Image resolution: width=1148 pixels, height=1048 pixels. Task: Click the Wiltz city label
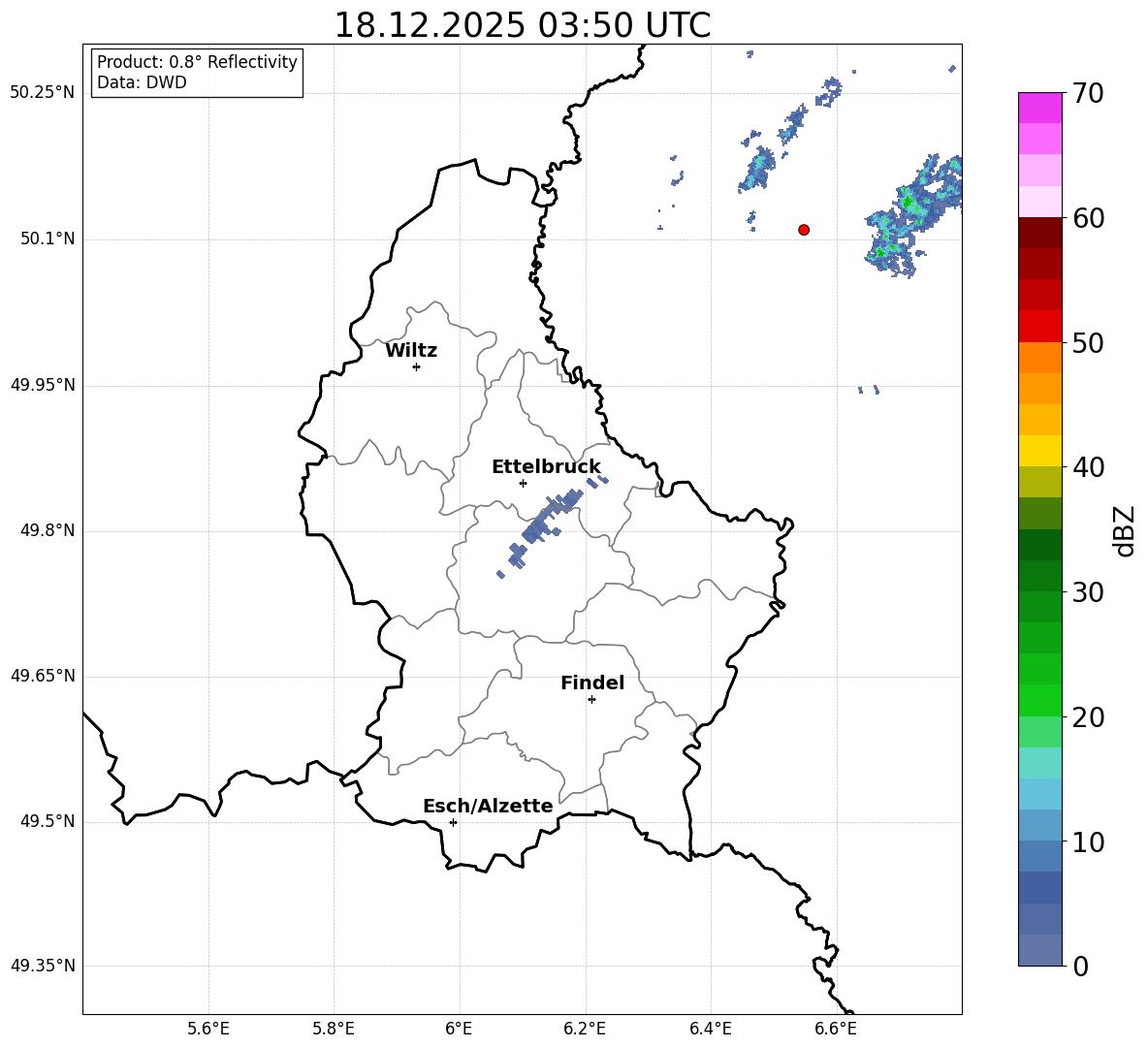point(411,351)
